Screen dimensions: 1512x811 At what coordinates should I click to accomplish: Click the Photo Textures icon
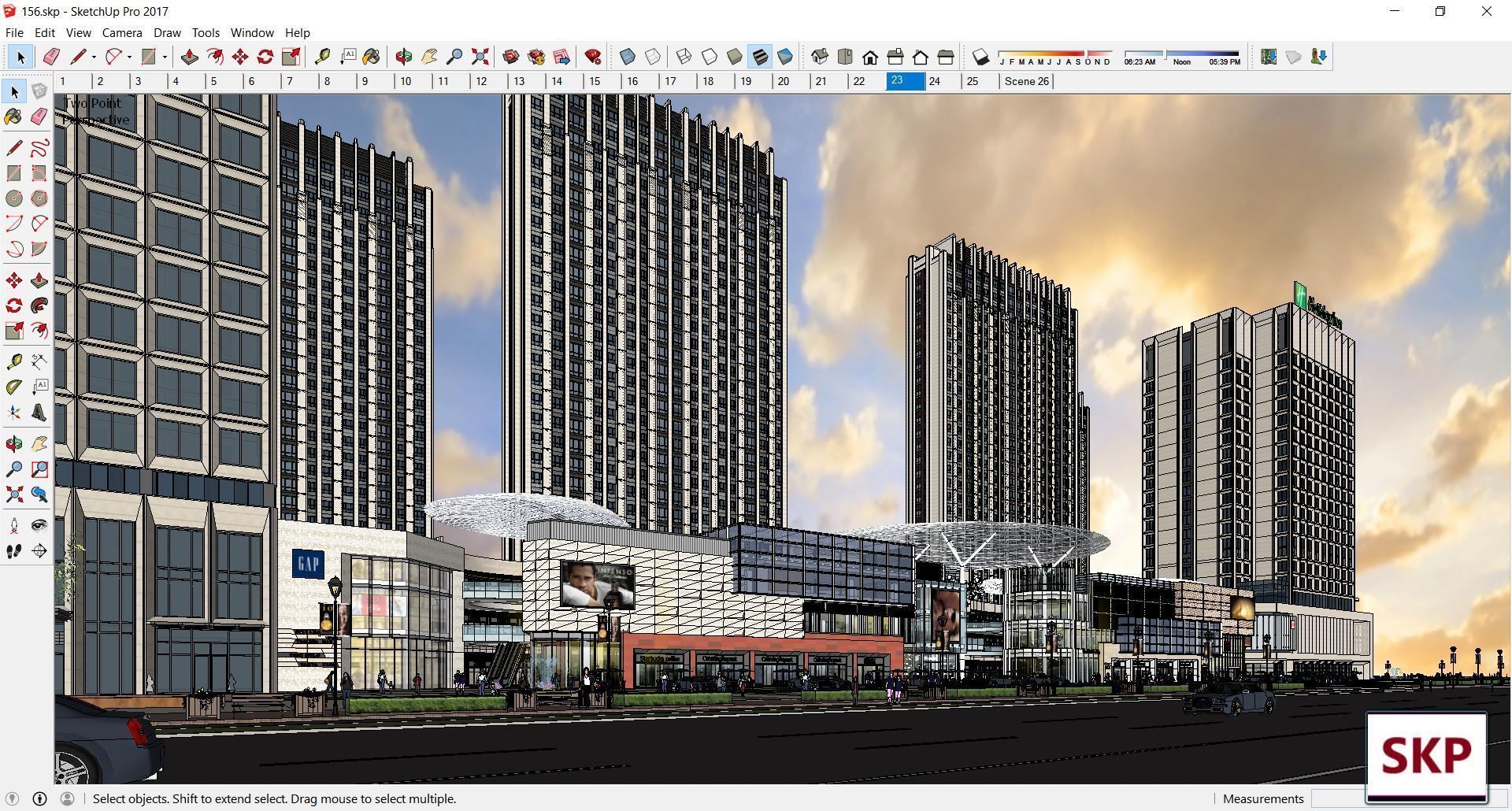point(1319,57)
